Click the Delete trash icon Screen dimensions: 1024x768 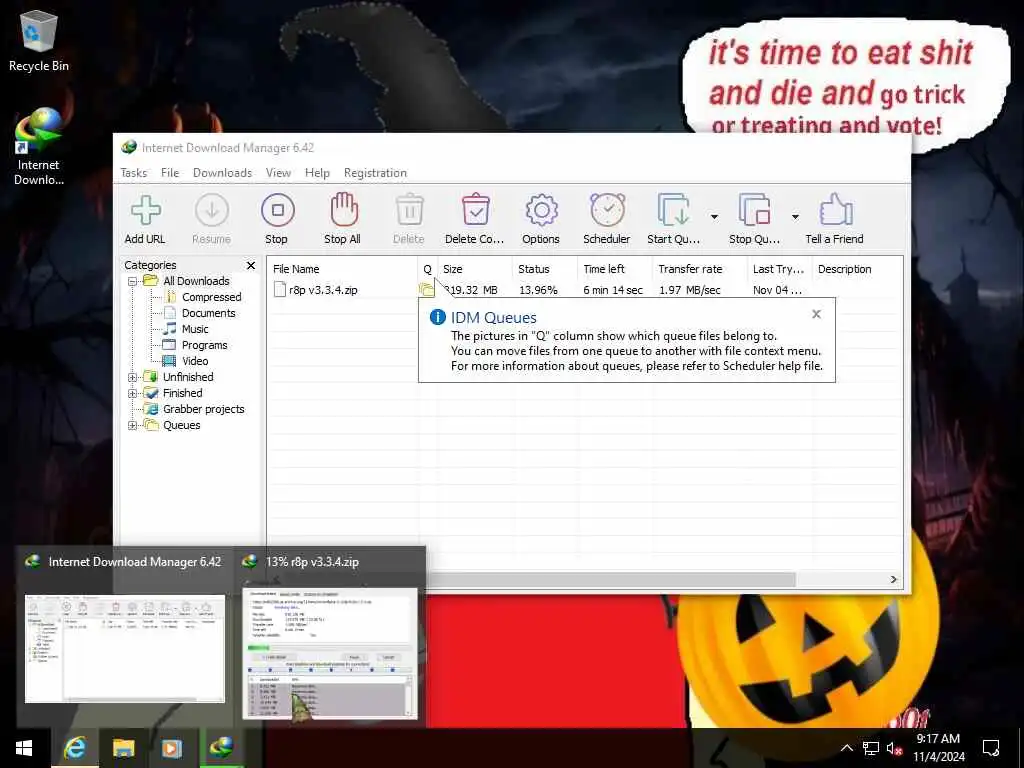[x=409, y=210]
